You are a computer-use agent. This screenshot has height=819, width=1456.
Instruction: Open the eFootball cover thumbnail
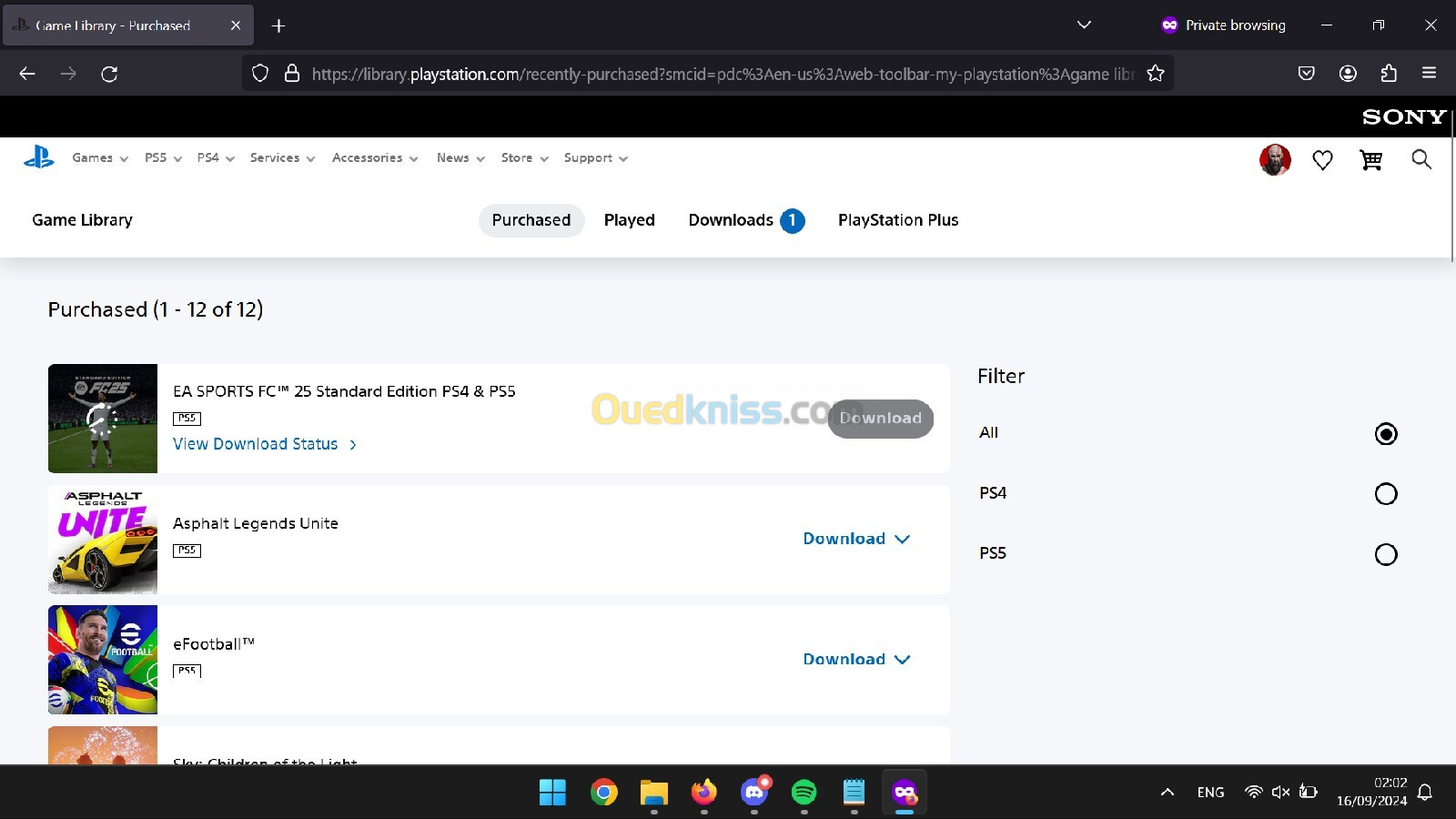pos(103,660)
